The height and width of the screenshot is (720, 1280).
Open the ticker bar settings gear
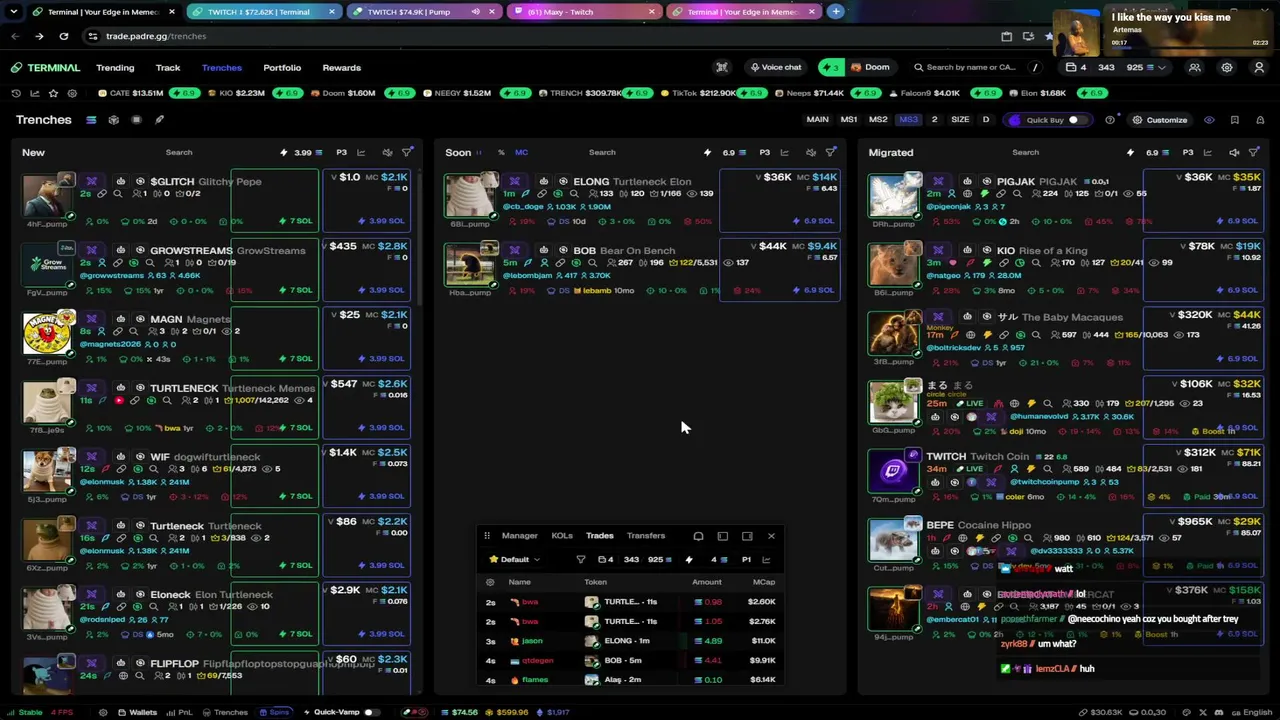[72, 93]
